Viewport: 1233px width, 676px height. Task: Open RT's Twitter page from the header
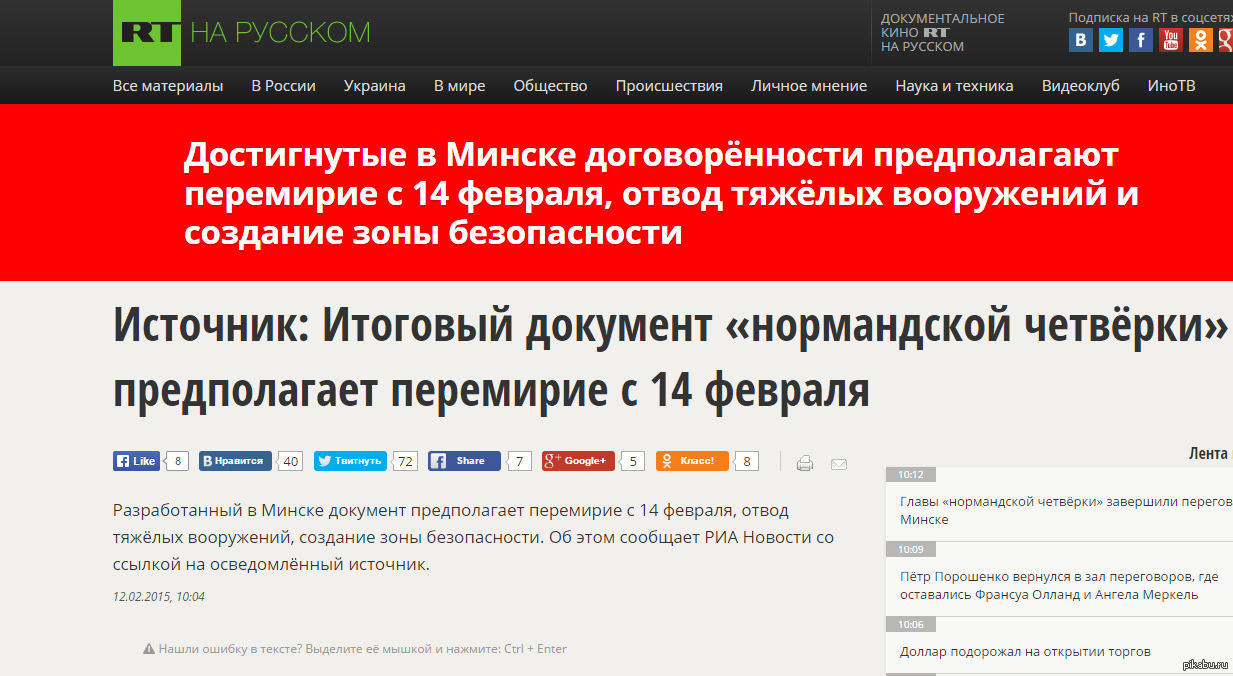click(x=1110, y=40)
